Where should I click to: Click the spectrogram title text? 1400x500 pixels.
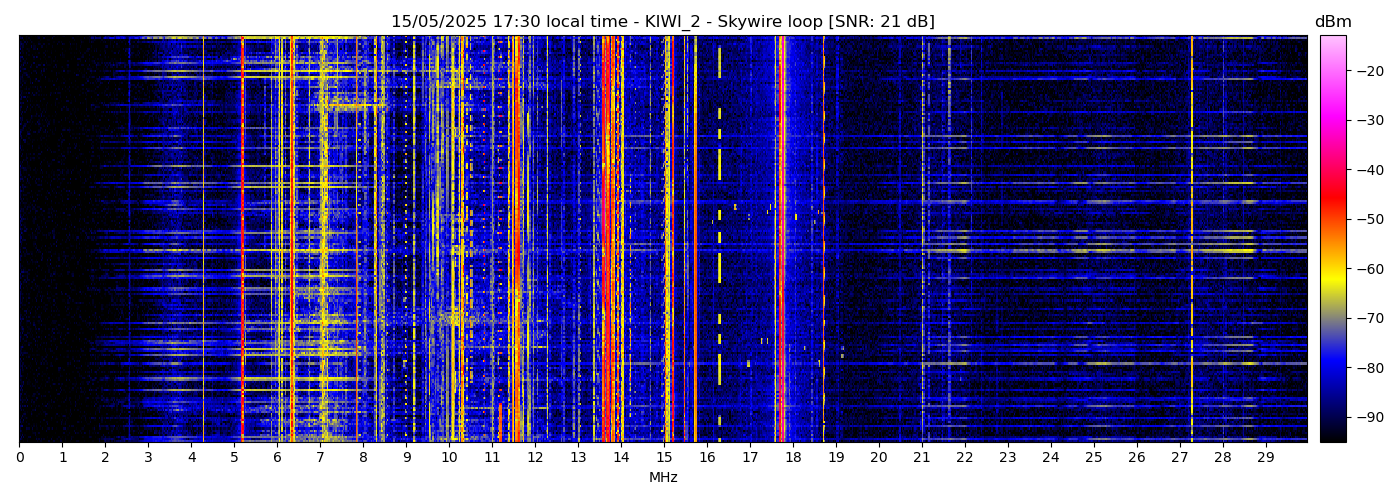coord(662,22)
